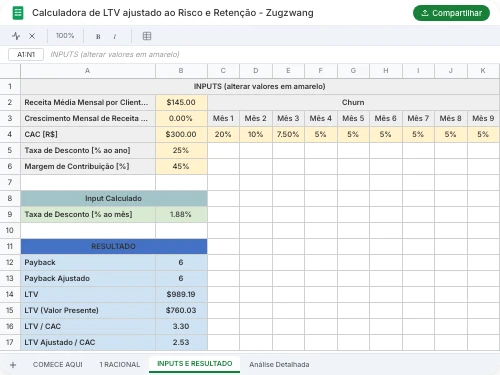
Task: Select row 1 header
Action: (10, 86)
